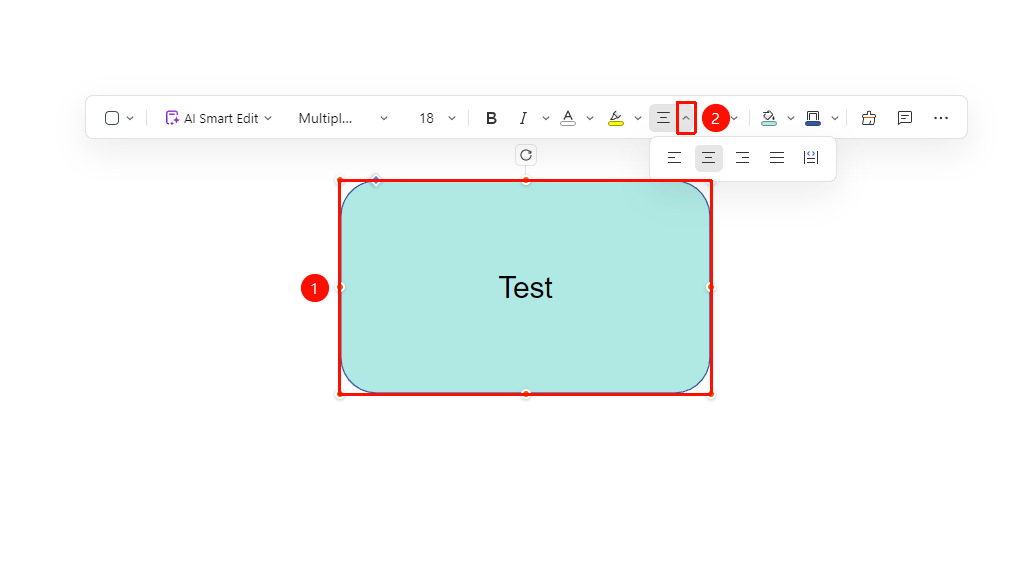1033x561 pixels.
Task: Open more text style options beside Italic
Action: pyautogui.click(x=545, y=119)
